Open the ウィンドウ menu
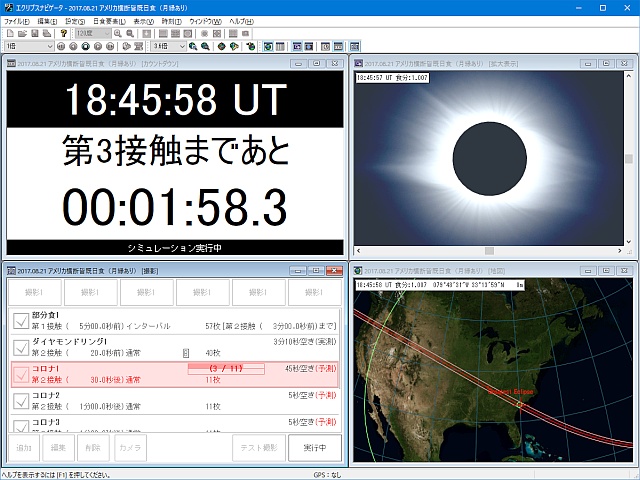This screenshot has height=480, width=640. tap(205, 21)
